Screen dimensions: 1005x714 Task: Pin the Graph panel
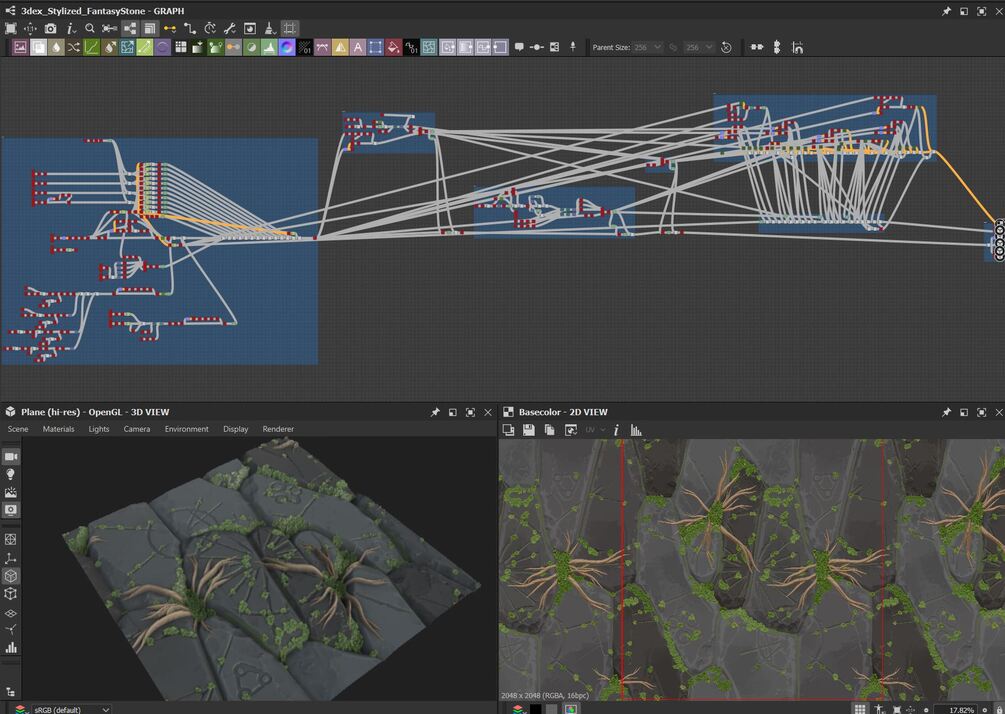(x=946, y=11)
